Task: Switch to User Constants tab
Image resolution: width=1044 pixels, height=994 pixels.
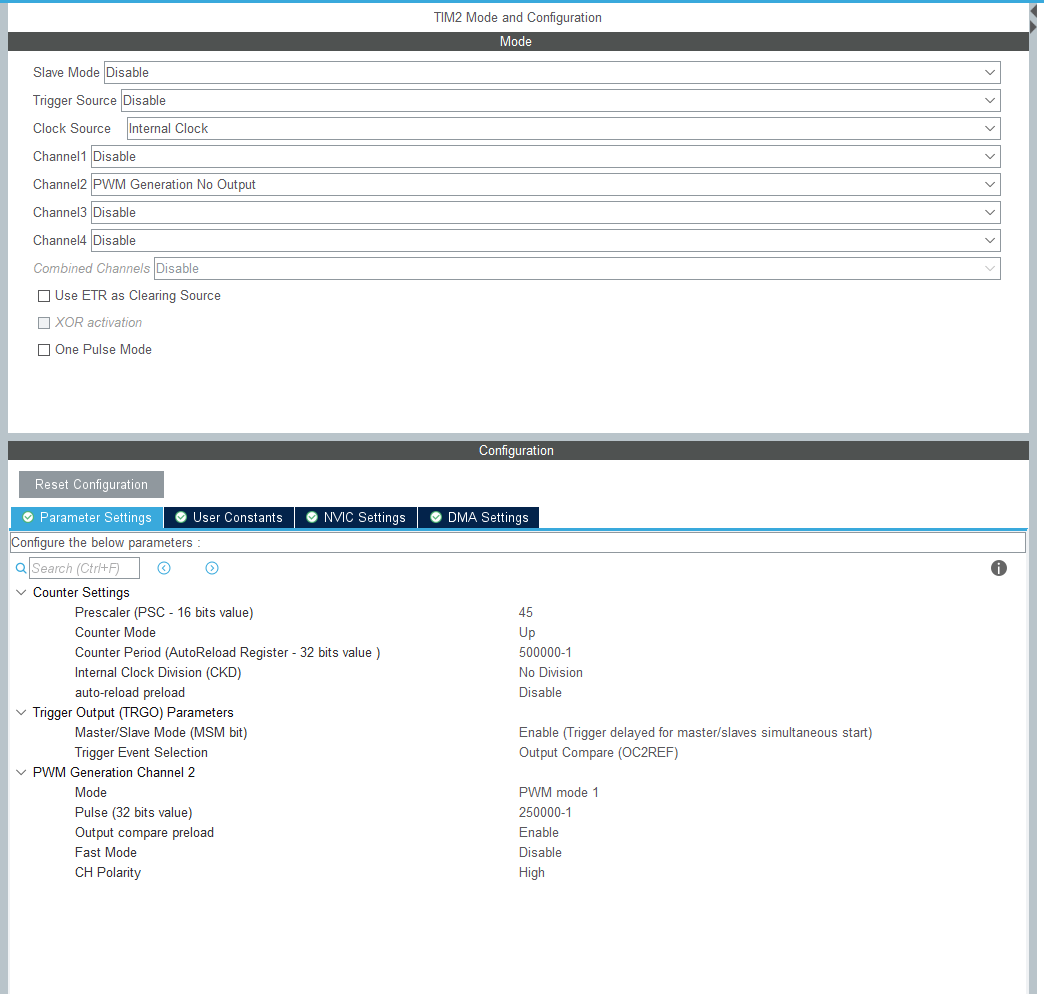Action: pyautogui.click(x=229, y=517)
